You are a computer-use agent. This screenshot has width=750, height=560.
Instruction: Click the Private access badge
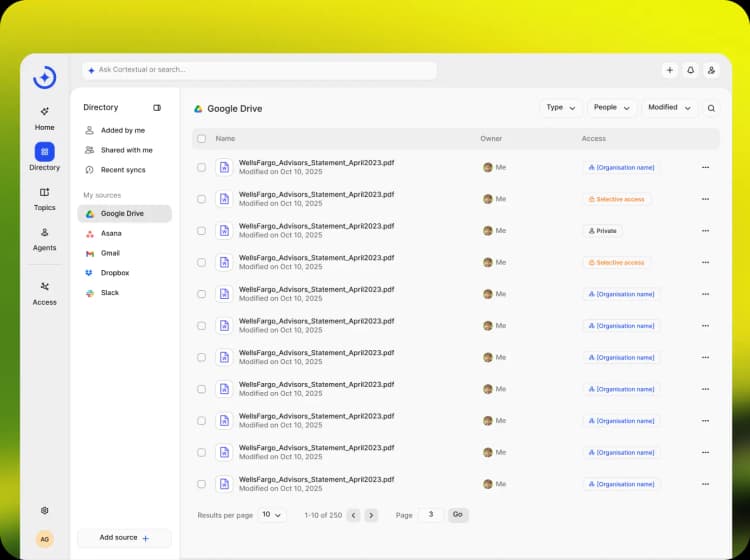(602, 231)
